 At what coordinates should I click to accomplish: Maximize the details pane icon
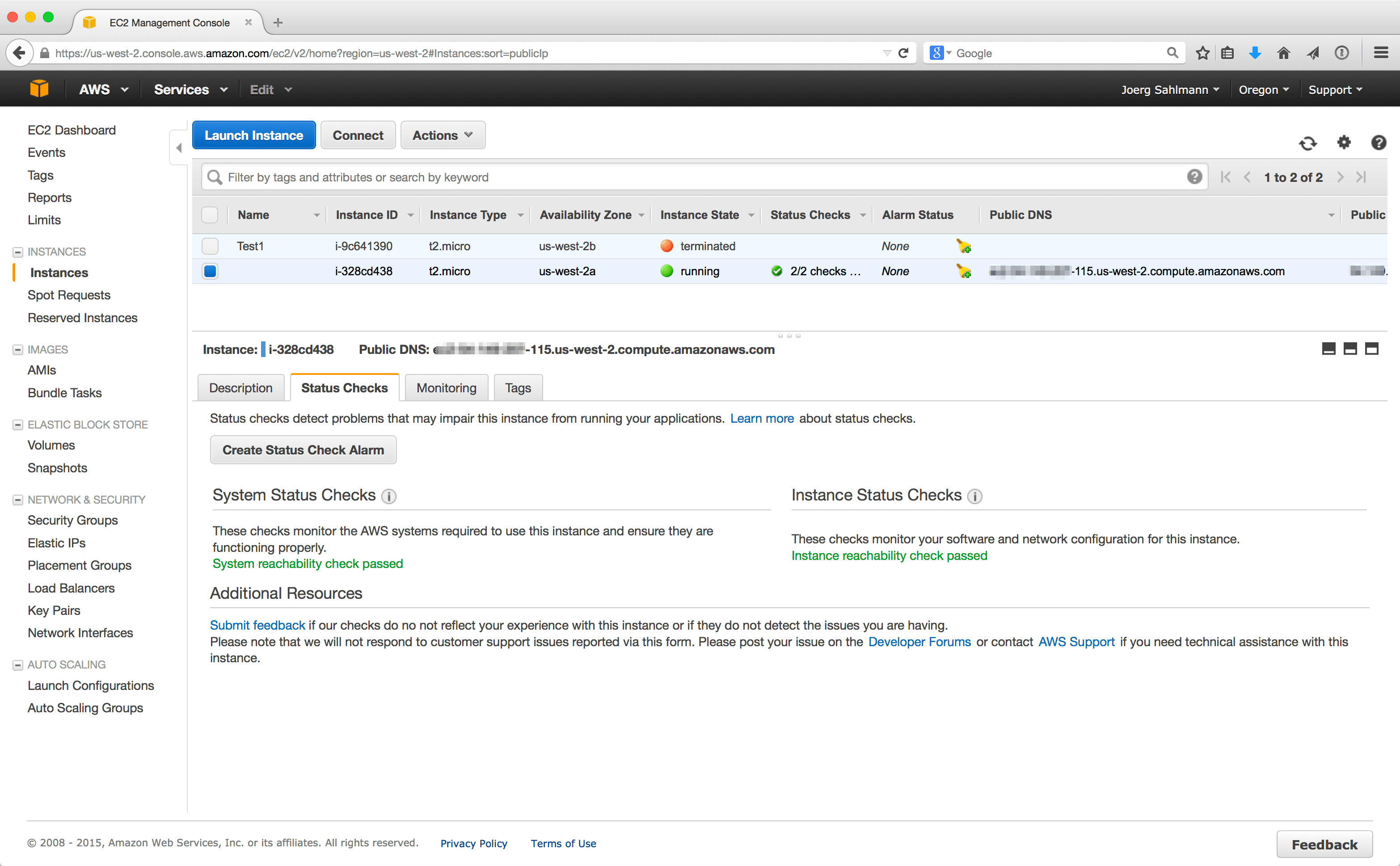tap(1371, 349)
